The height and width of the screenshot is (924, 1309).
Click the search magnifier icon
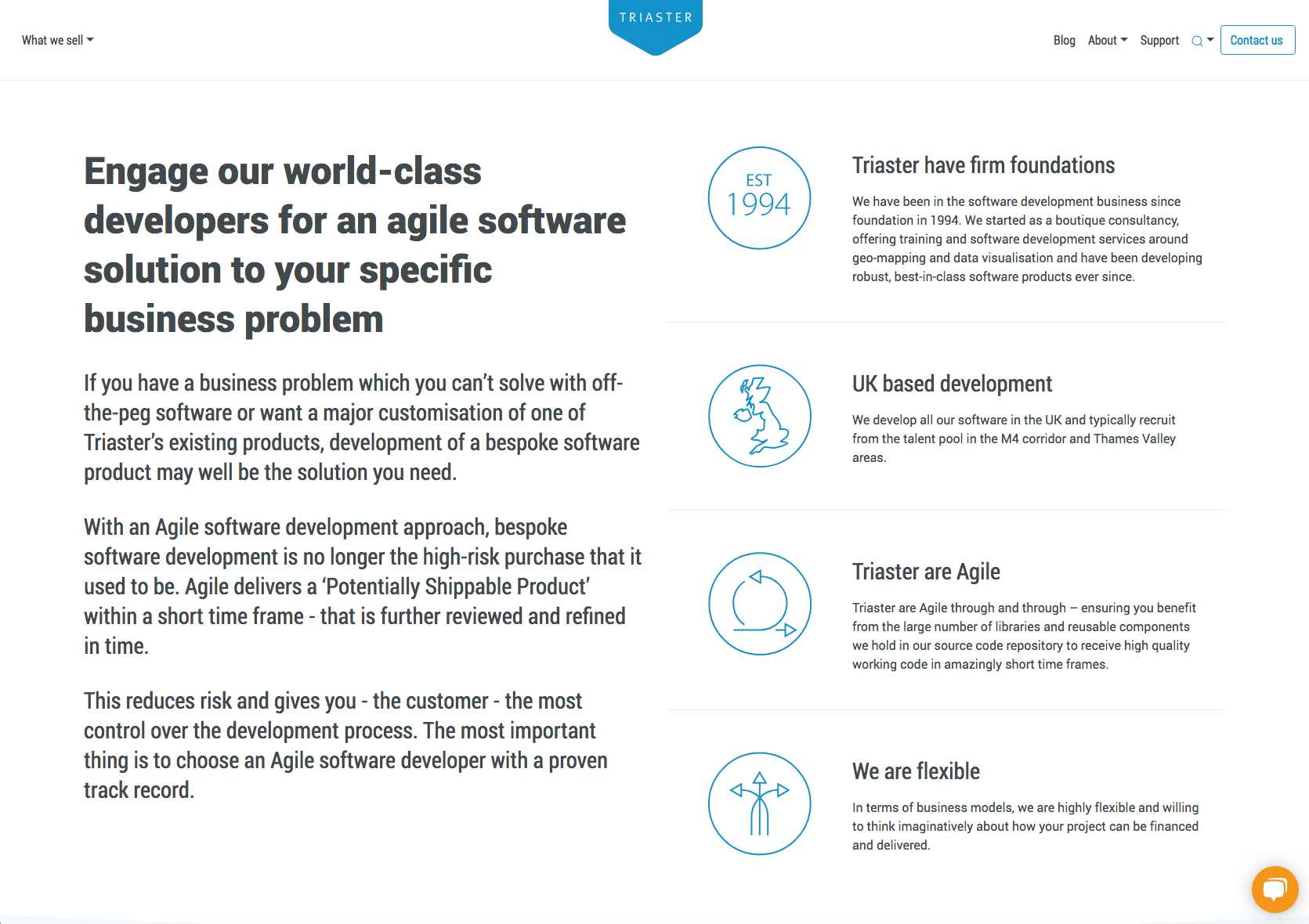pos(1196,41)
